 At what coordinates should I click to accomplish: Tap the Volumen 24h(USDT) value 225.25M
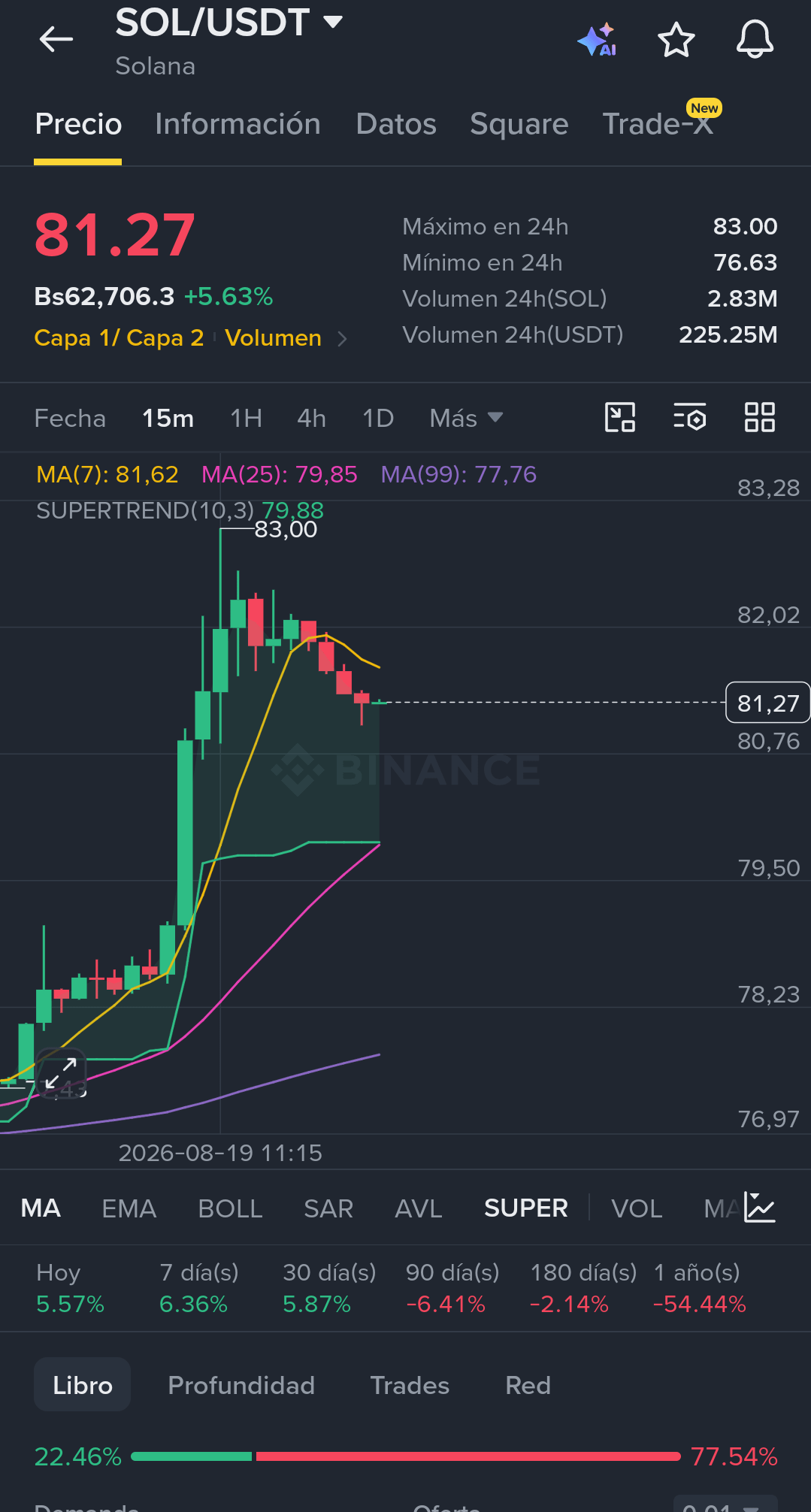[728, 334]
